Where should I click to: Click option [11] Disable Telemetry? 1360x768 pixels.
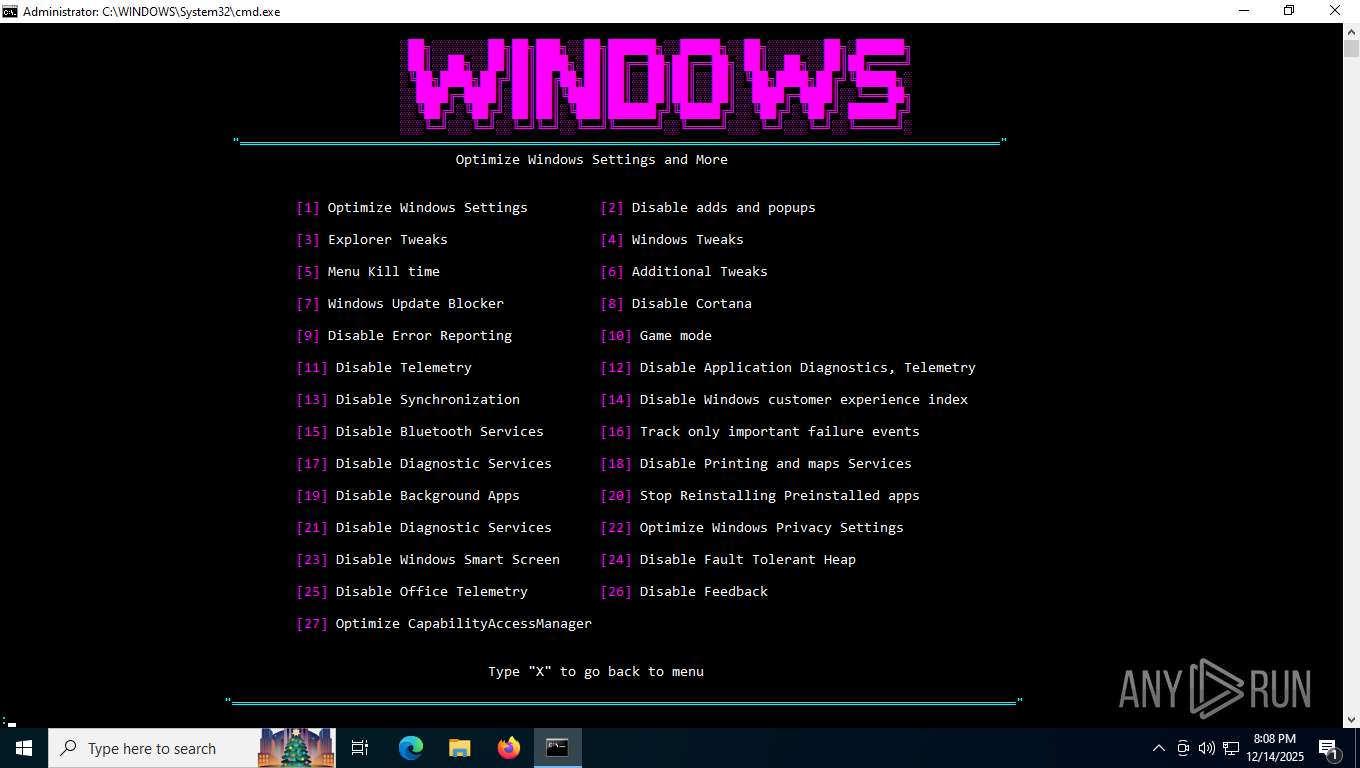point(384,368)
